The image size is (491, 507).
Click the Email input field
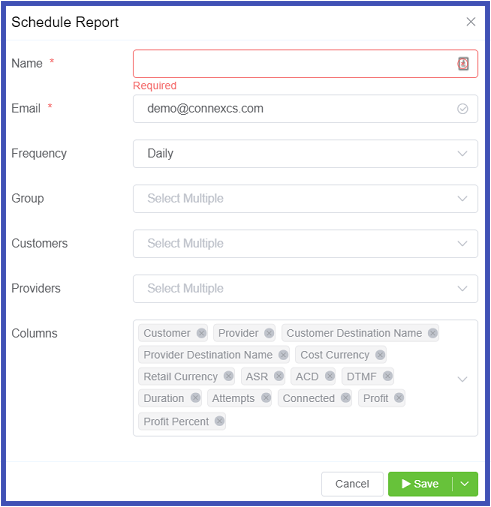click(305, 109)
